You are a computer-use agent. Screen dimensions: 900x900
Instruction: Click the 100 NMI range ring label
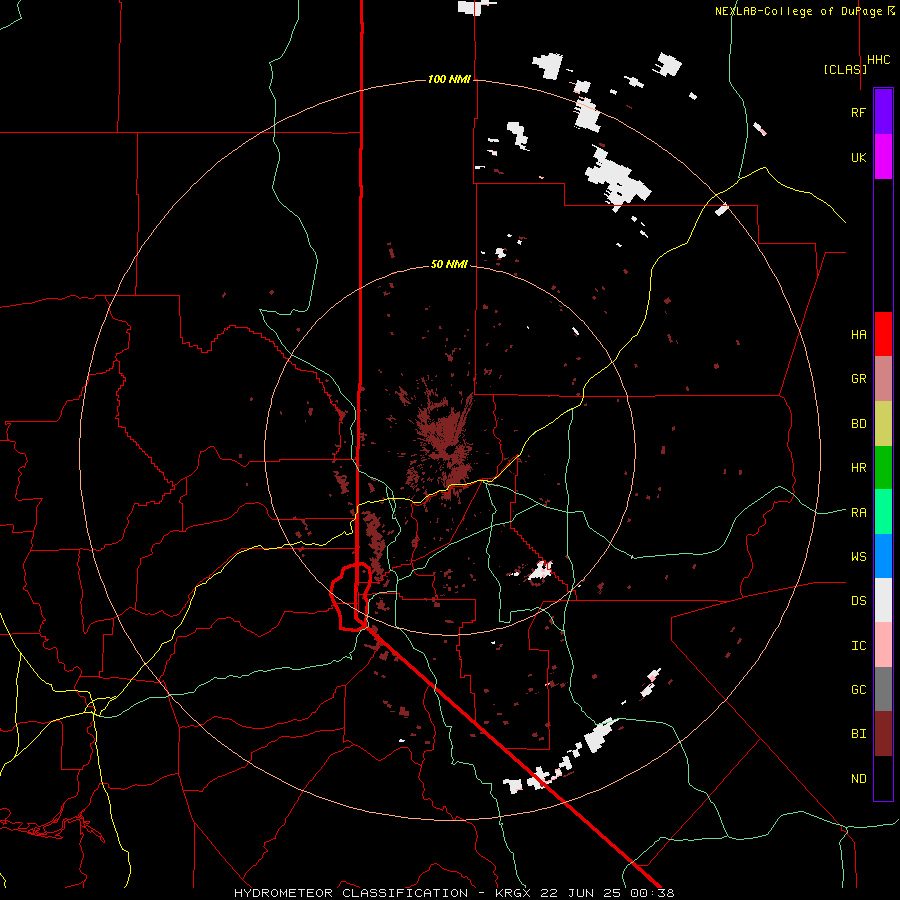(449, 79)
